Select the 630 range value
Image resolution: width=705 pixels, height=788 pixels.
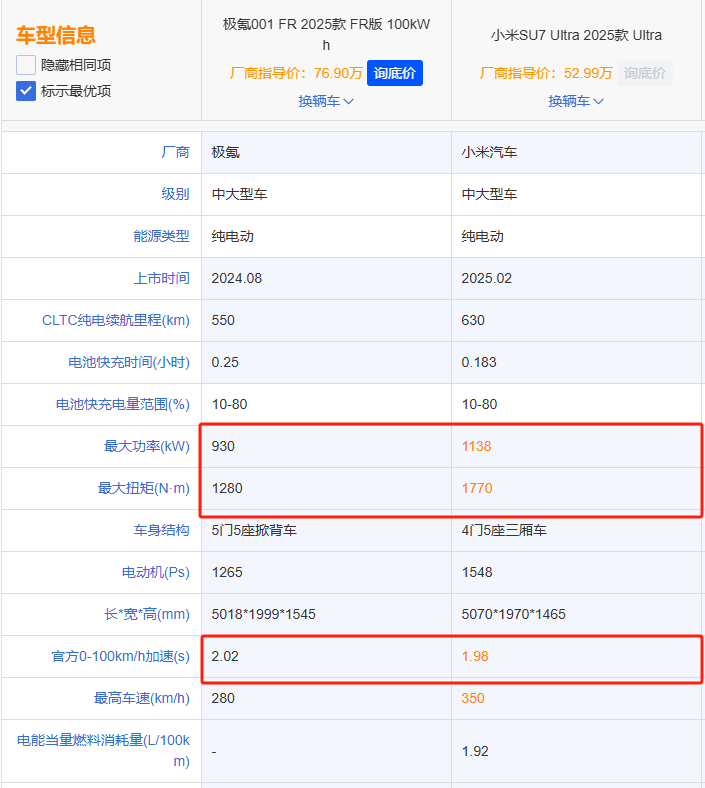click(x=473, y=320)
